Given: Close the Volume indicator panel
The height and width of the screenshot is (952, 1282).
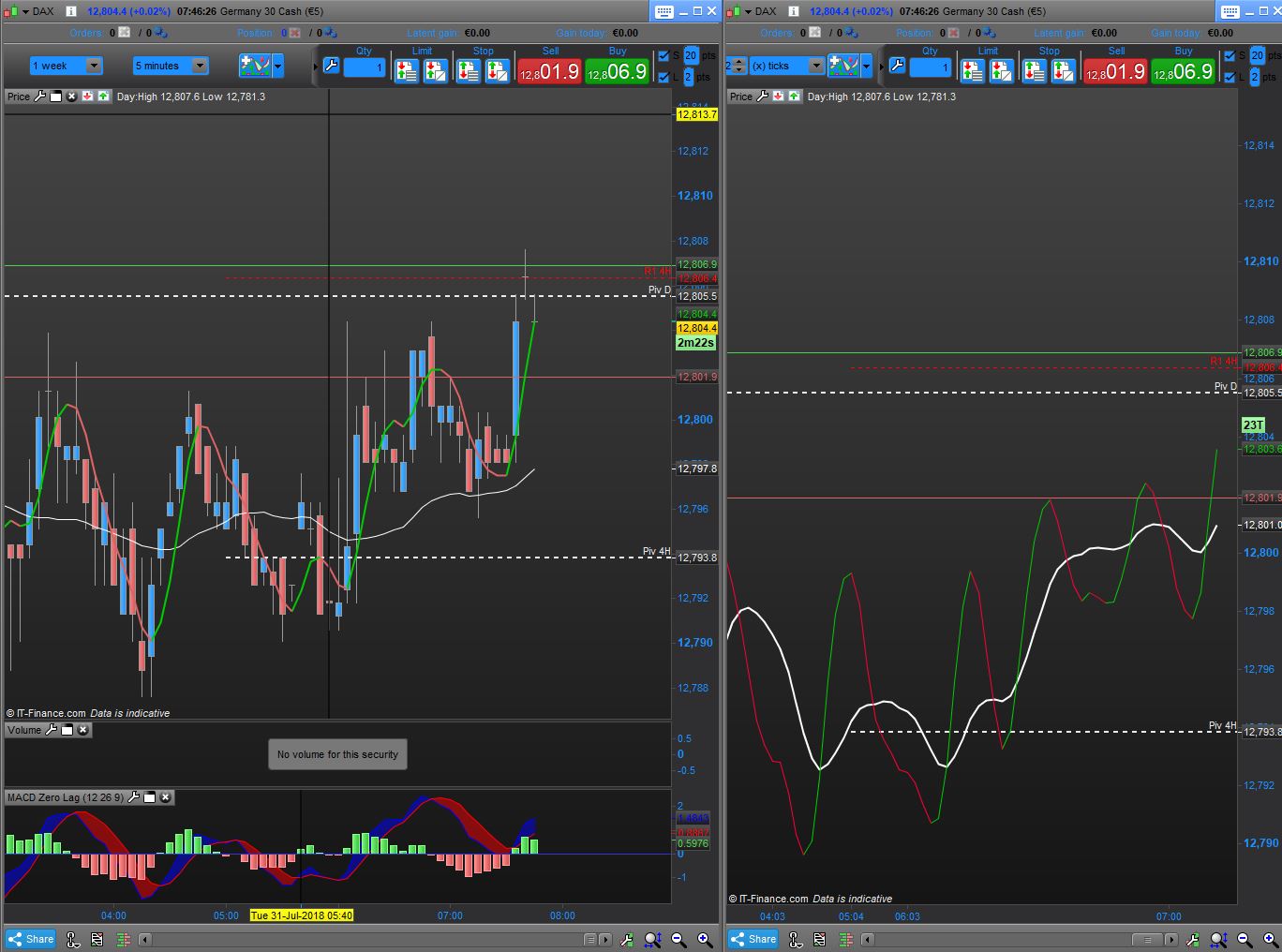Looking at the screenshot, I should coord(83,730).
